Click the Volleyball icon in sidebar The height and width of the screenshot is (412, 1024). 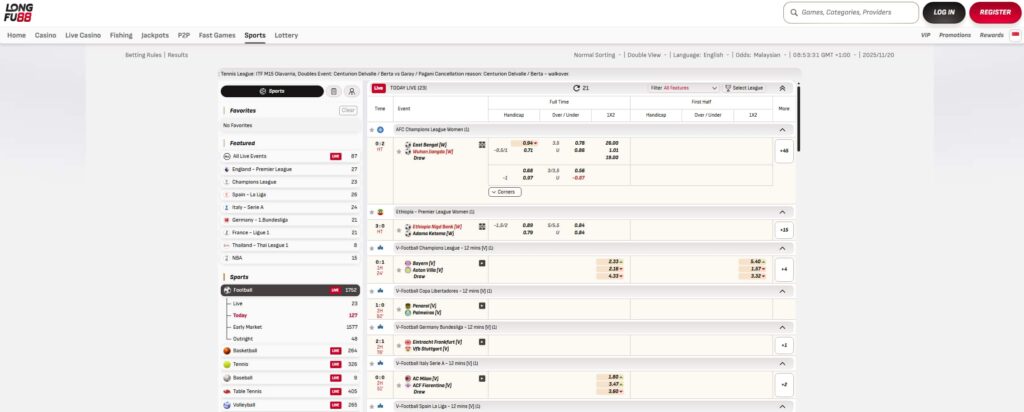point(227,405)
